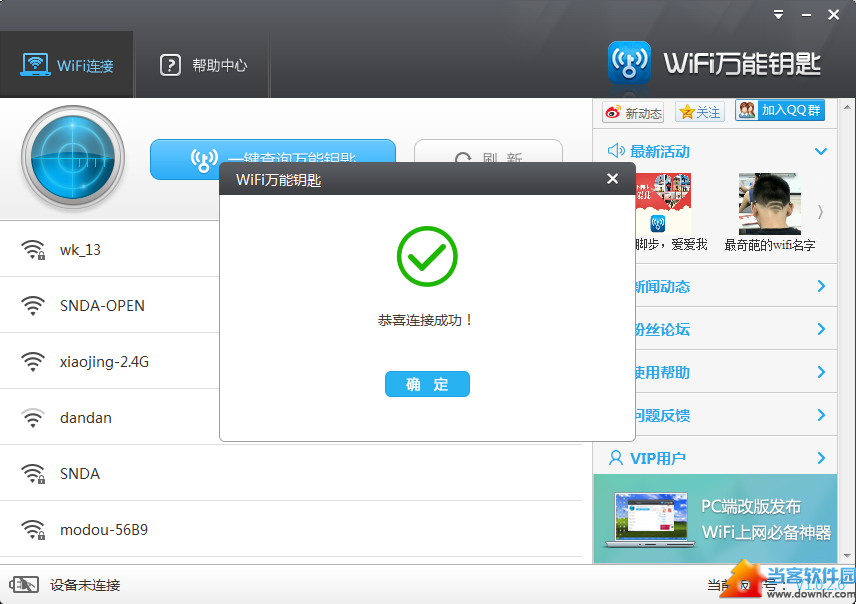Click the locked WiFi icon beside wk_13
The height and width of the screenshot is (604, 856).
click(x=33, y=250)
